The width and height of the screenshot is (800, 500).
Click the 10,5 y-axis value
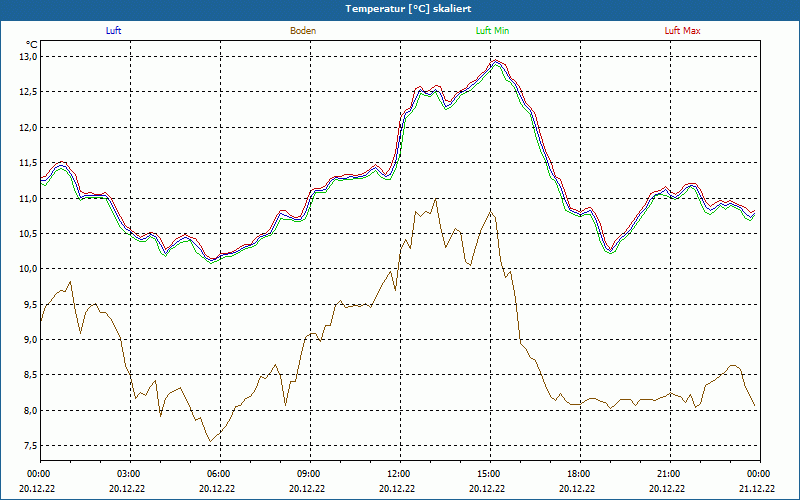[x=30, y=234]
